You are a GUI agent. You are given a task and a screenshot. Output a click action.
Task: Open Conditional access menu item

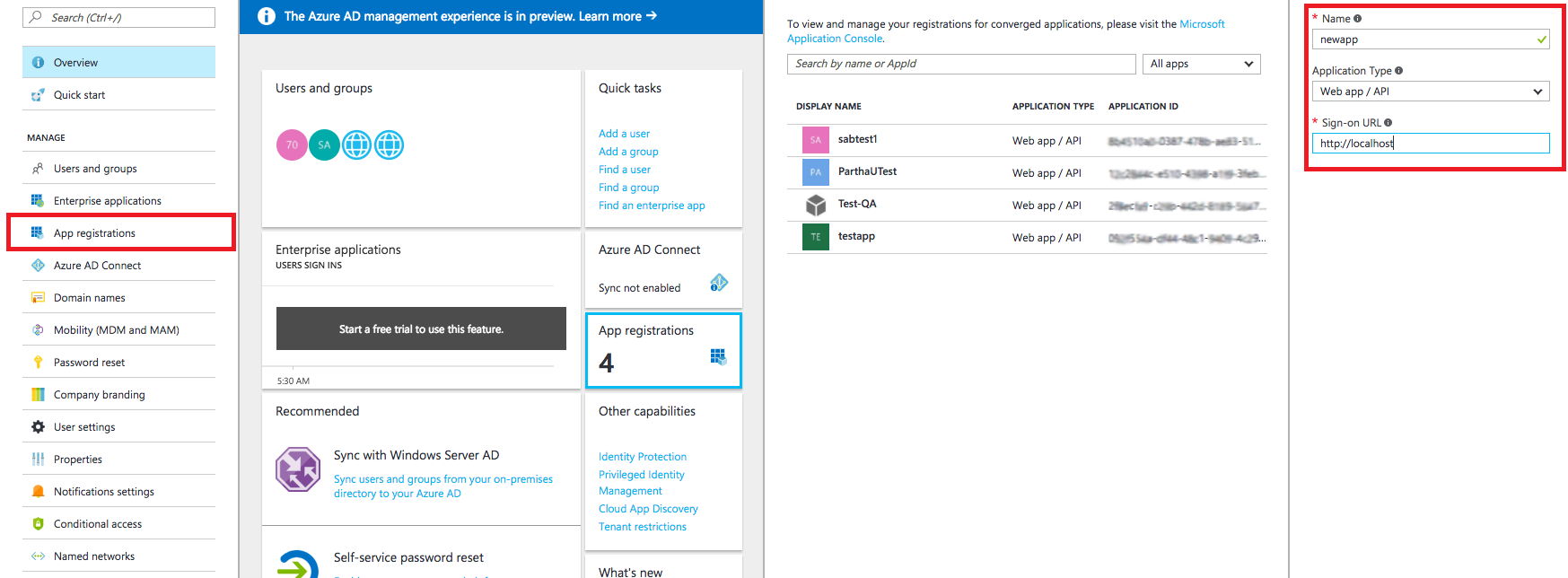pyautogui.click(x=118, y=524)
